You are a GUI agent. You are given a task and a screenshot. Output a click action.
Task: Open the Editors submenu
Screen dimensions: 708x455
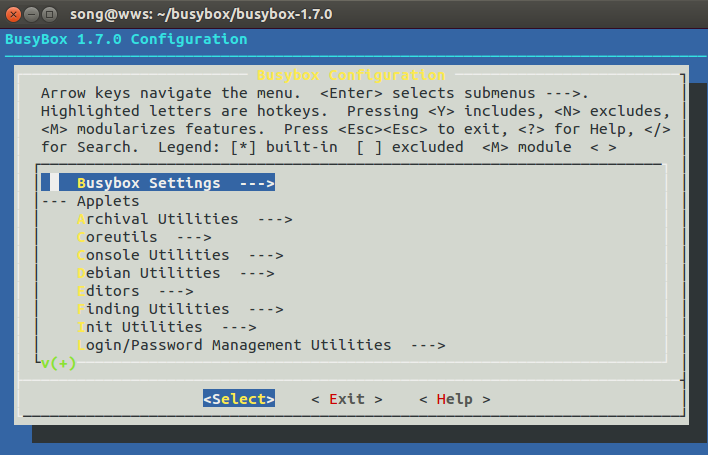135,291
